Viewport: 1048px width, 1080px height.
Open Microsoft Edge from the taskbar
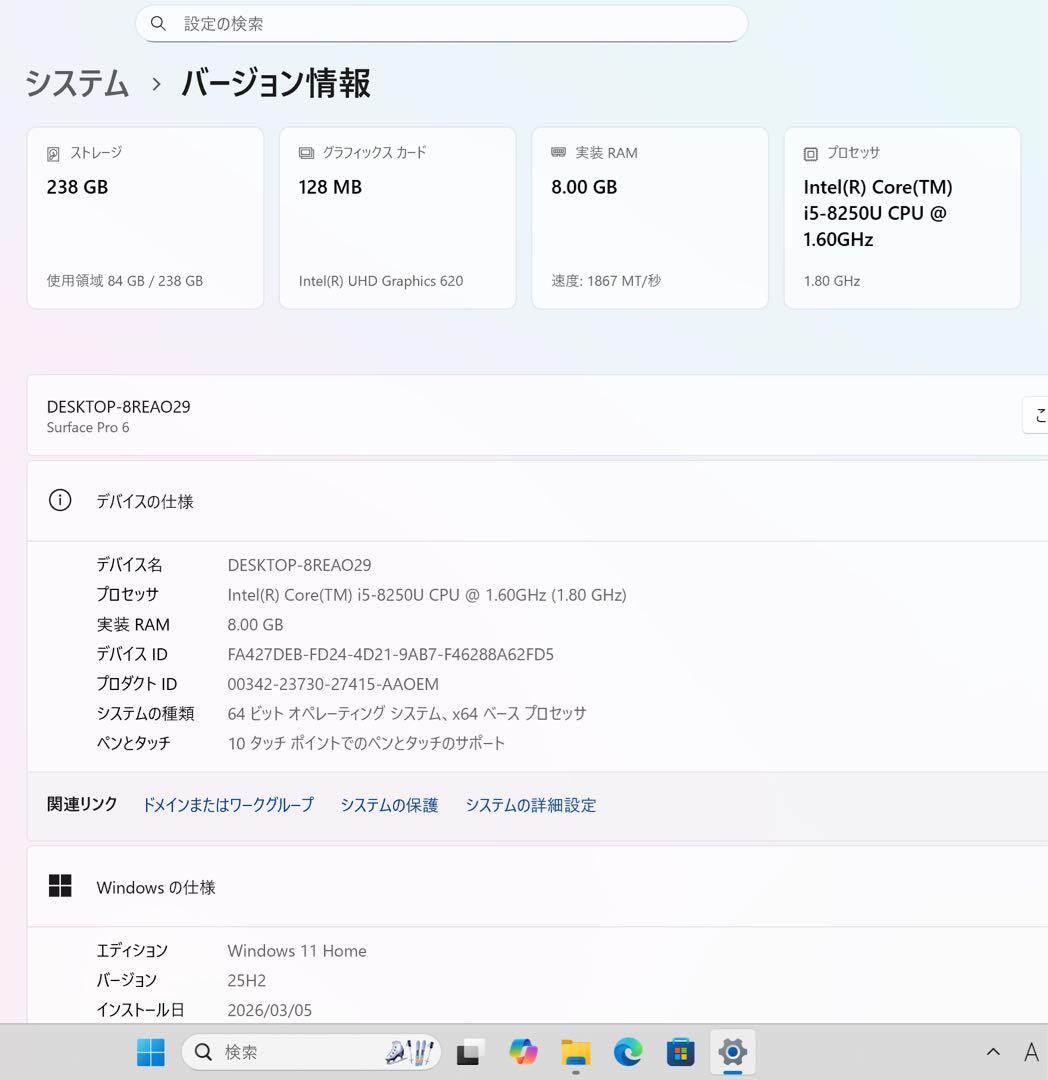point(628,1052)
